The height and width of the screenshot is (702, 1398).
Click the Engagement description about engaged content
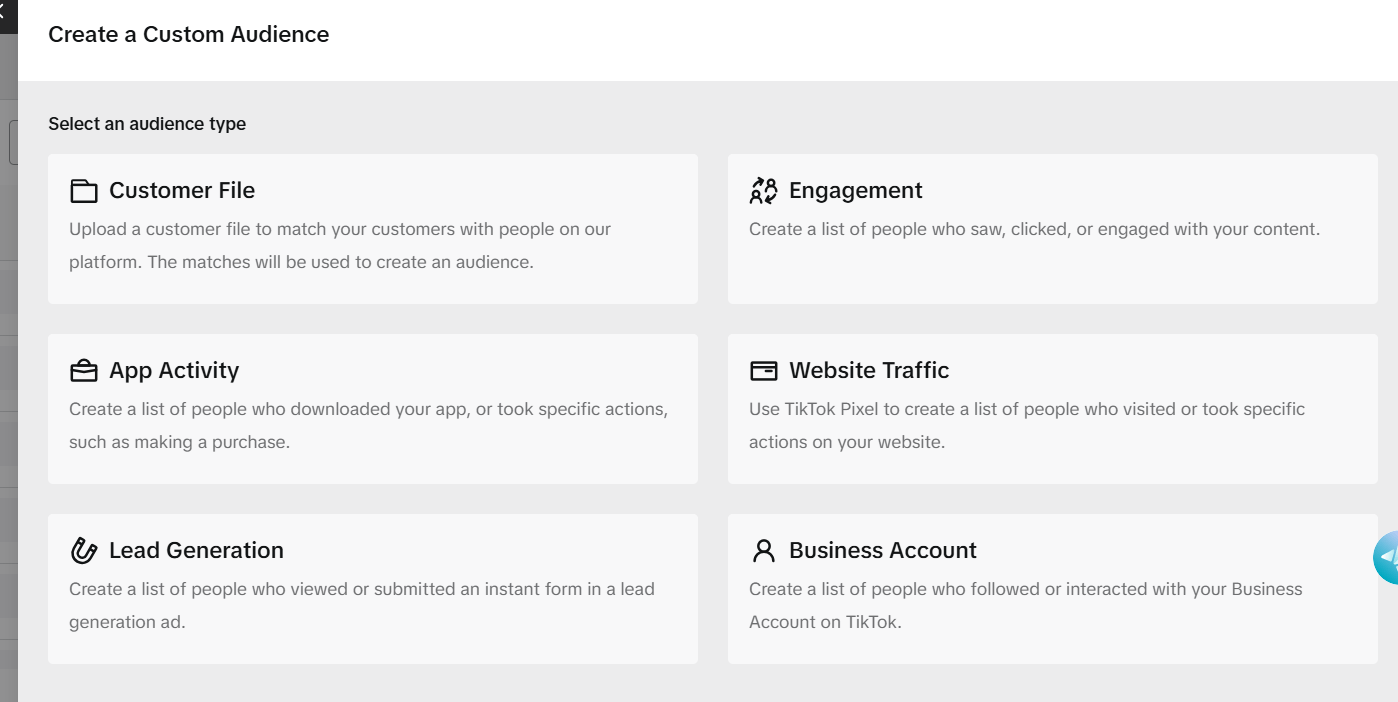[1034, 229]
